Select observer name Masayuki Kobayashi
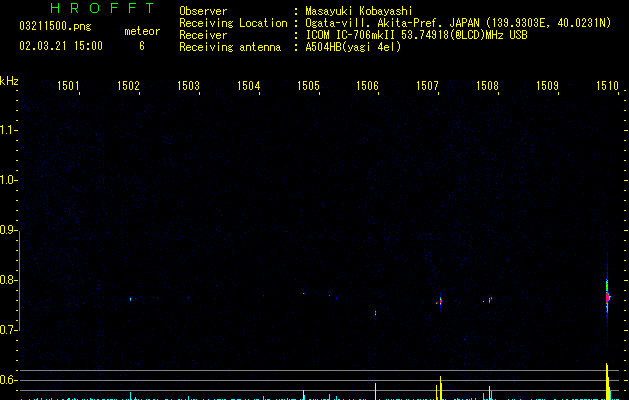Viewport: 629px width, 400px height. pos(359,11)
